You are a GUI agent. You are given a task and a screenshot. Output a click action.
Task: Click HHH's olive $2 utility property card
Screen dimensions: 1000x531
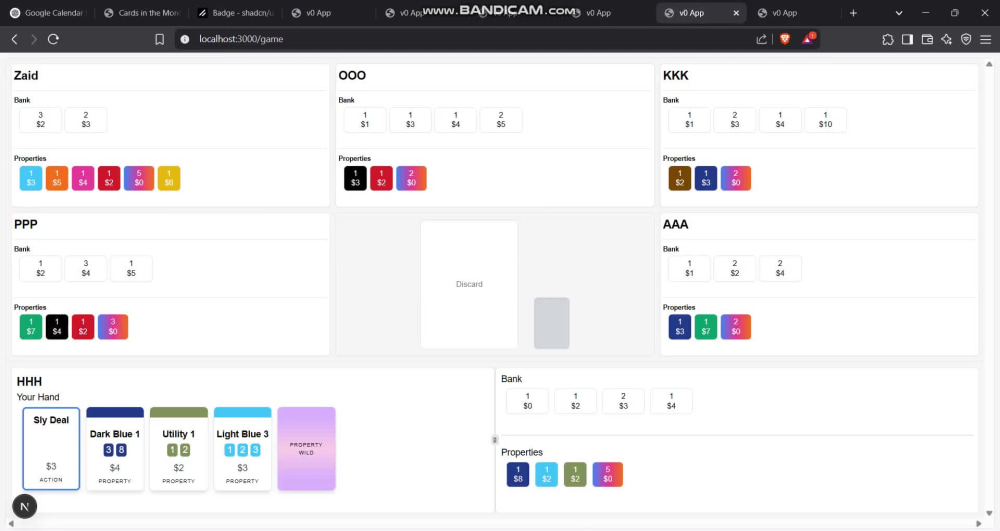(x=575, y=475)
